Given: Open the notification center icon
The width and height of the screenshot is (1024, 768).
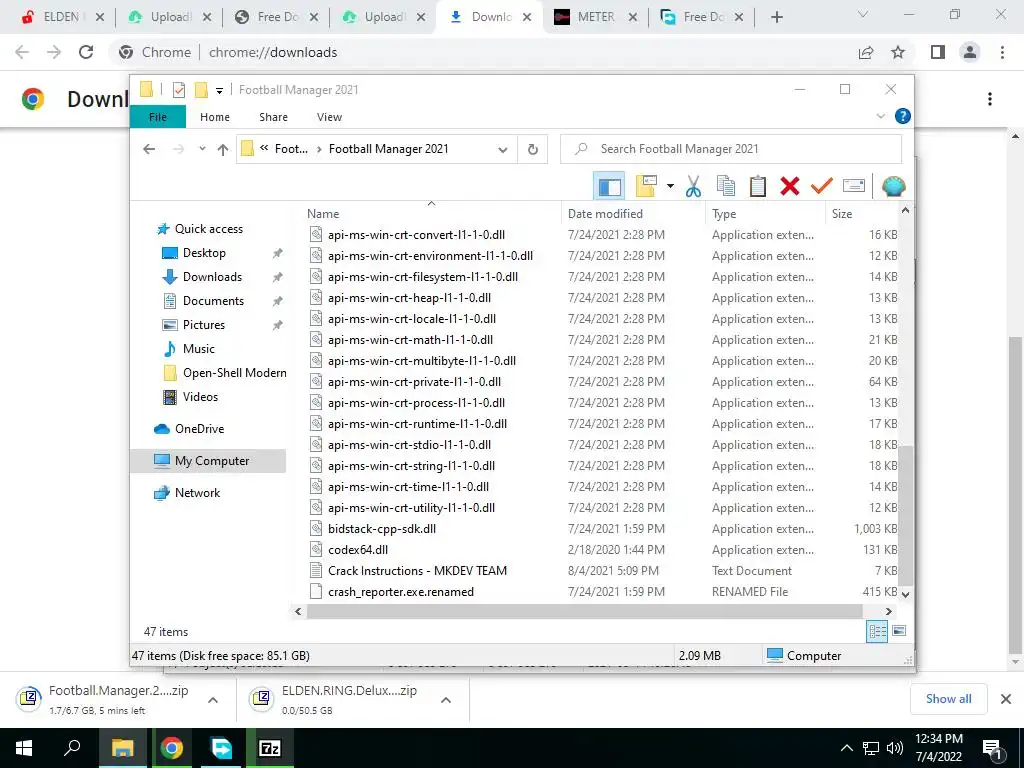Looking at the screenshot, I should (x=992, y=749).
